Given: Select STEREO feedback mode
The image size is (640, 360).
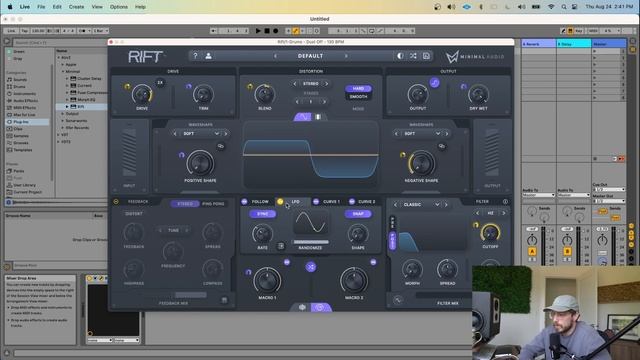Looking at the screenshot, I should click(185, 204).
